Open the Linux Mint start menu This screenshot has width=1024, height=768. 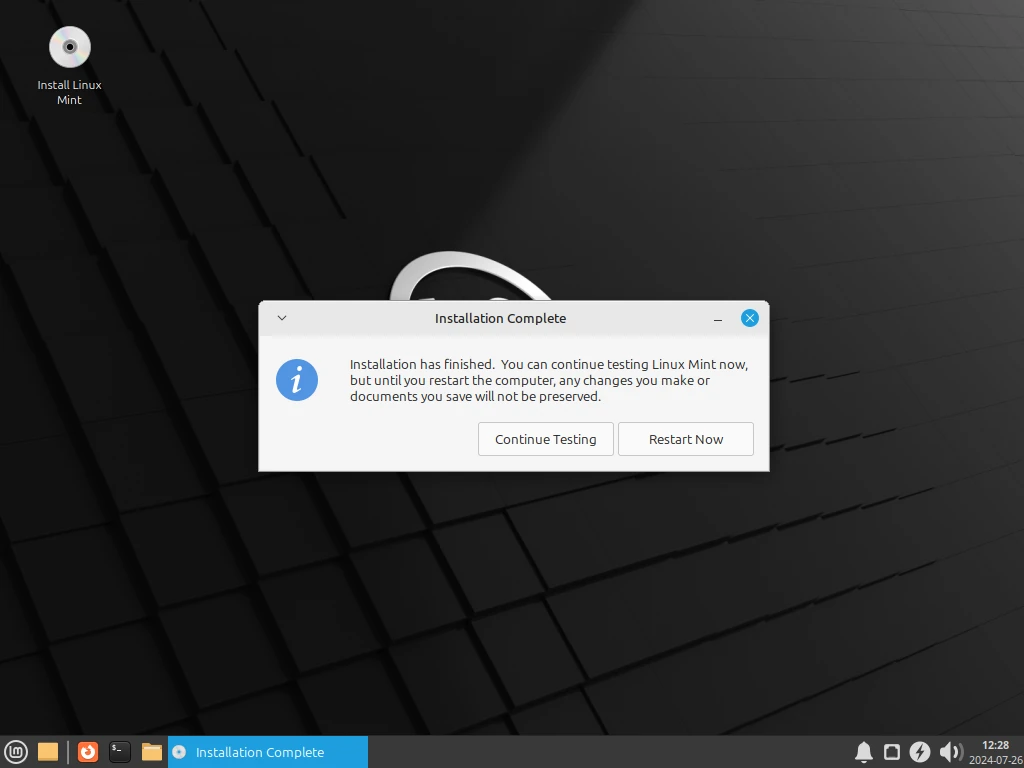tap(16, 752)
